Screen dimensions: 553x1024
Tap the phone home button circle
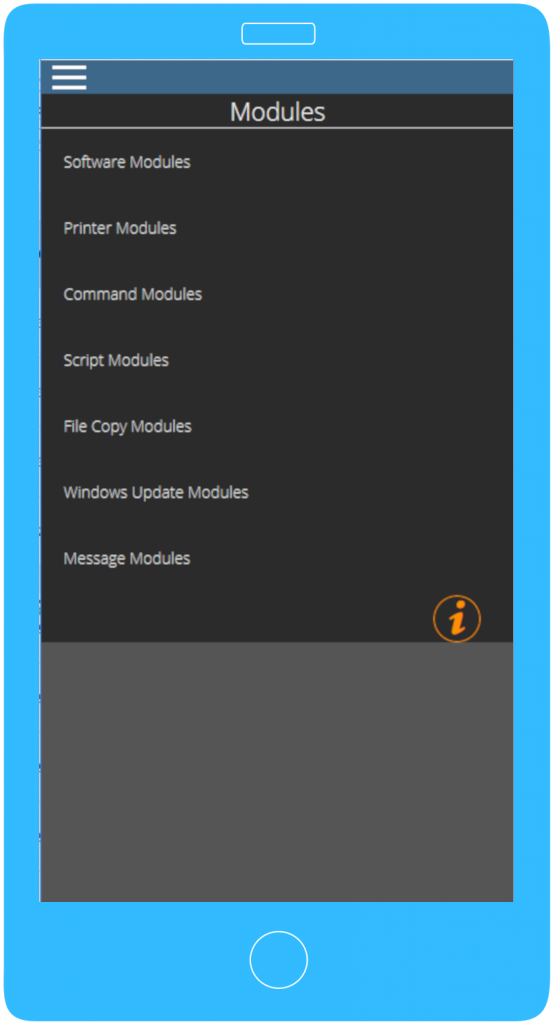tap(278, 959)
